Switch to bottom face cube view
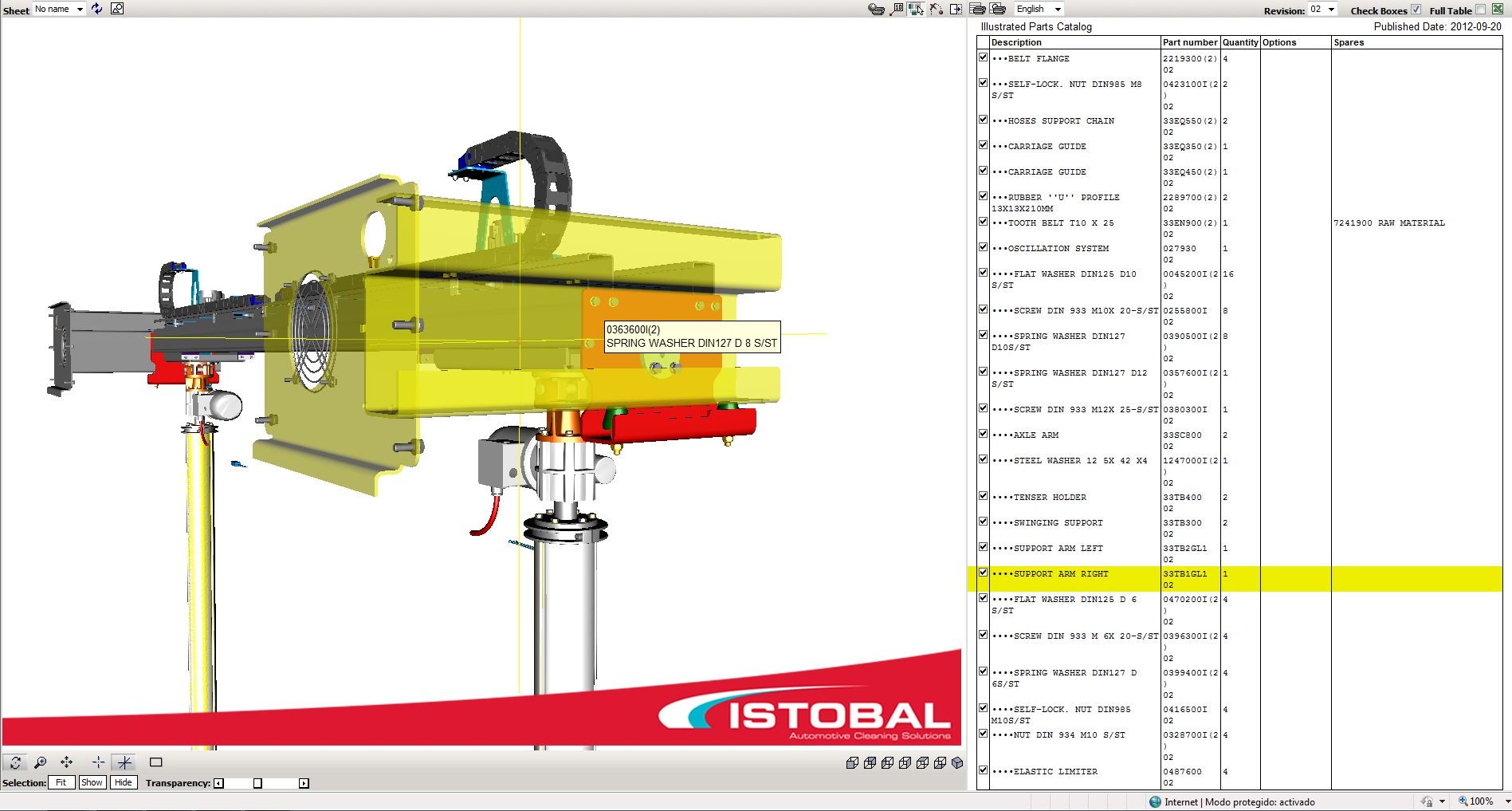 click(940, 763)
